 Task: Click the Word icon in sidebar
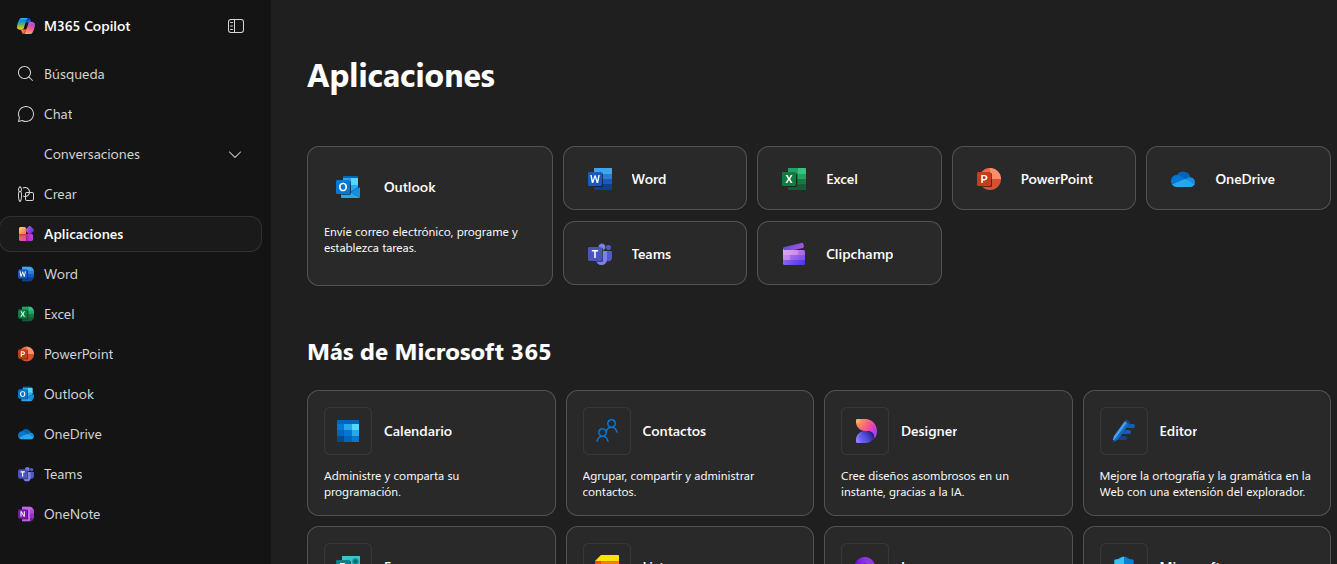click(x=26, y=274)
